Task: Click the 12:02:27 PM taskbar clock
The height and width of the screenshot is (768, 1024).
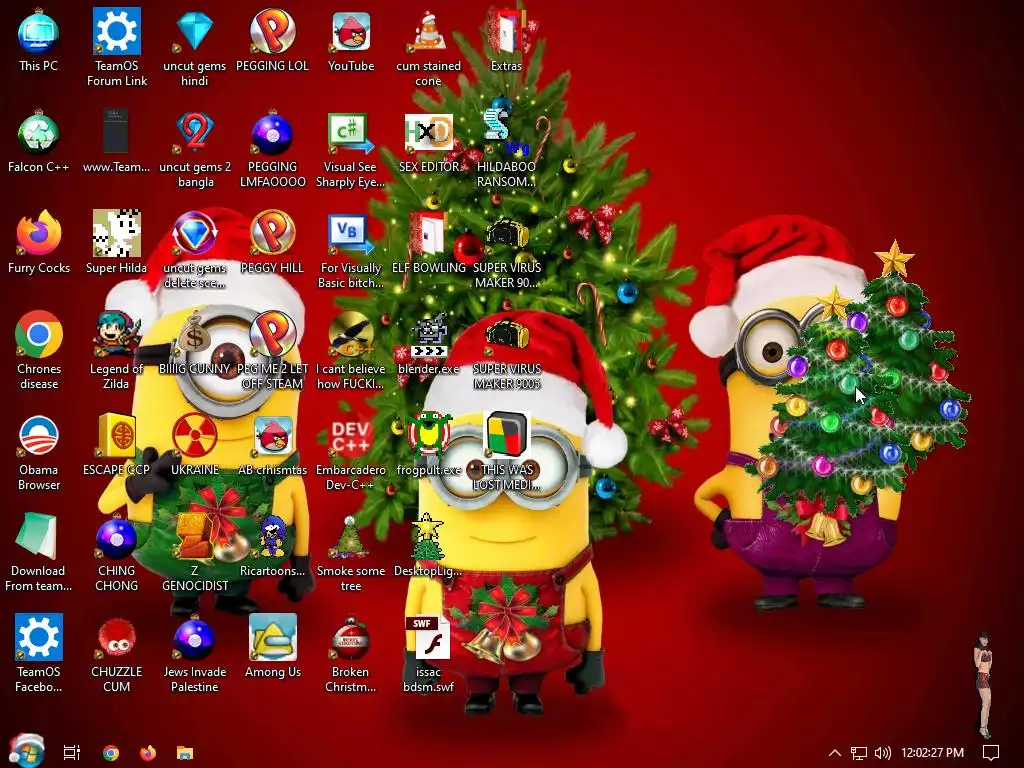Action: [932, 753]
